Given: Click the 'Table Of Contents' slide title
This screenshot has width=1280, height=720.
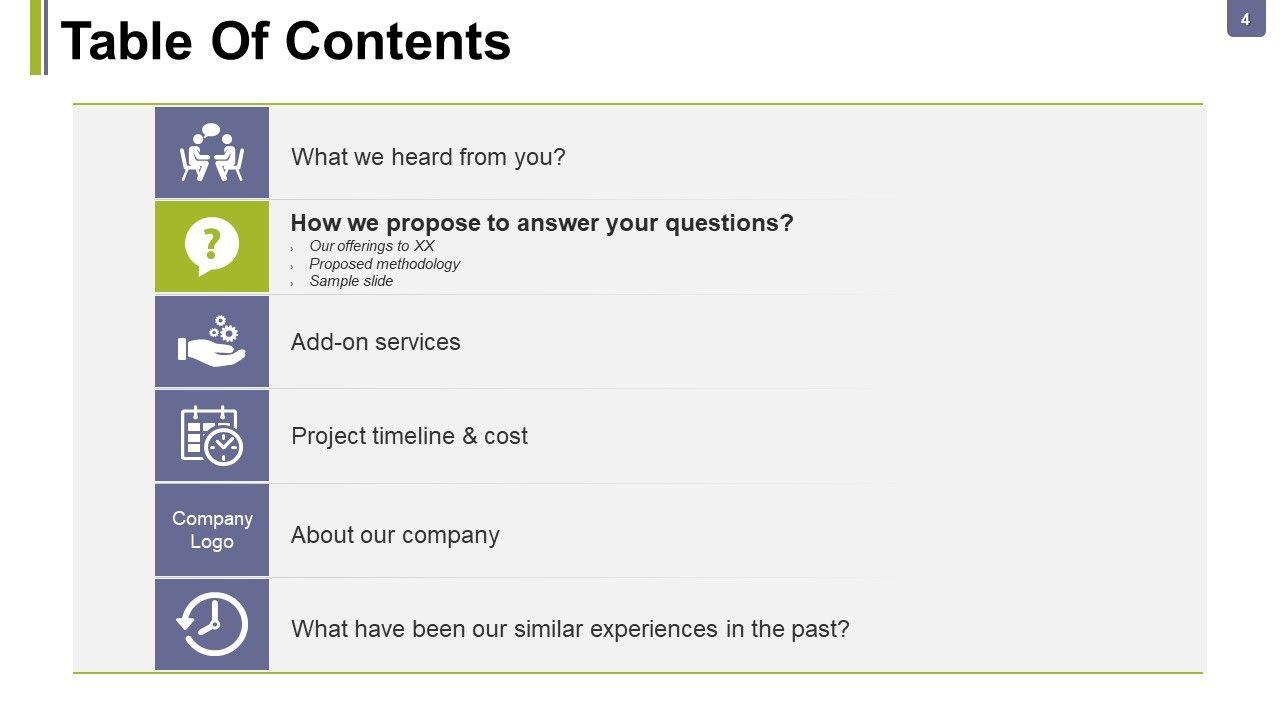Looking at the screenshot, I should pyautogui.click(x=286, y=42).
